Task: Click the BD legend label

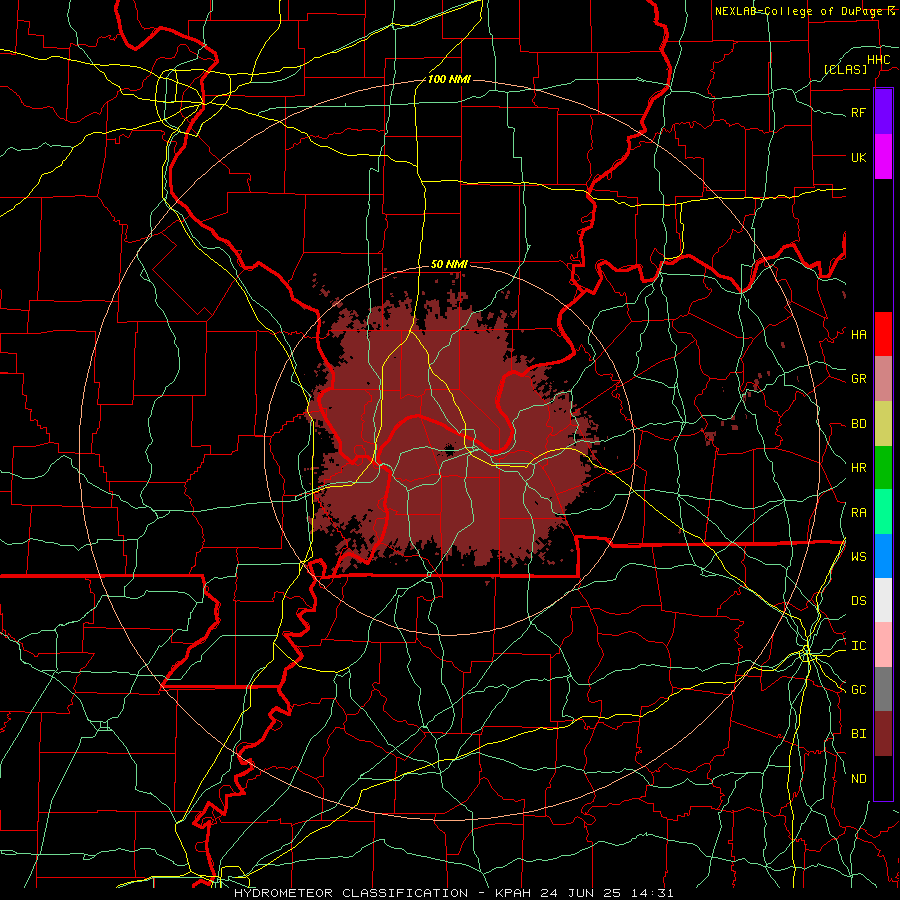Action: coord(858,424)
